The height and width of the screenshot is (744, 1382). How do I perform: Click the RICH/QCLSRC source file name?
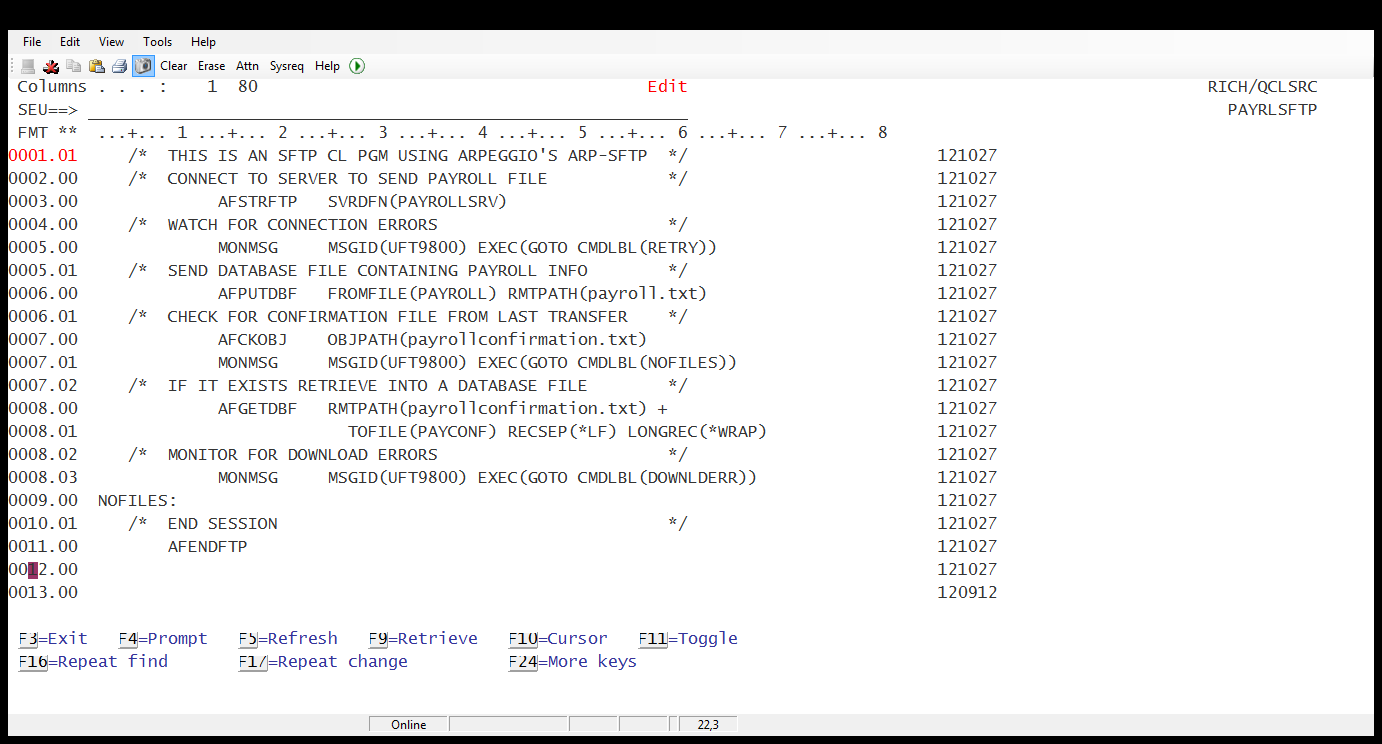[x=1263, y=87]
